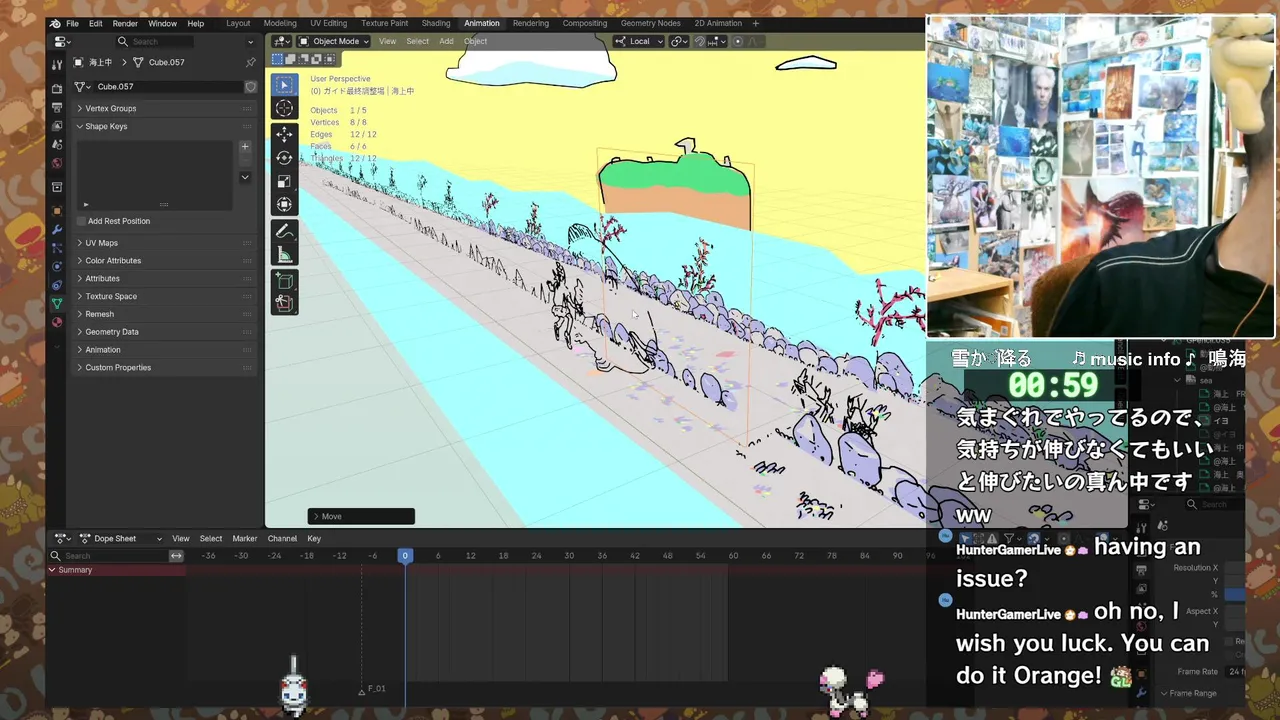Open the Dope Sheet Key menu

[x=314, y=538]
